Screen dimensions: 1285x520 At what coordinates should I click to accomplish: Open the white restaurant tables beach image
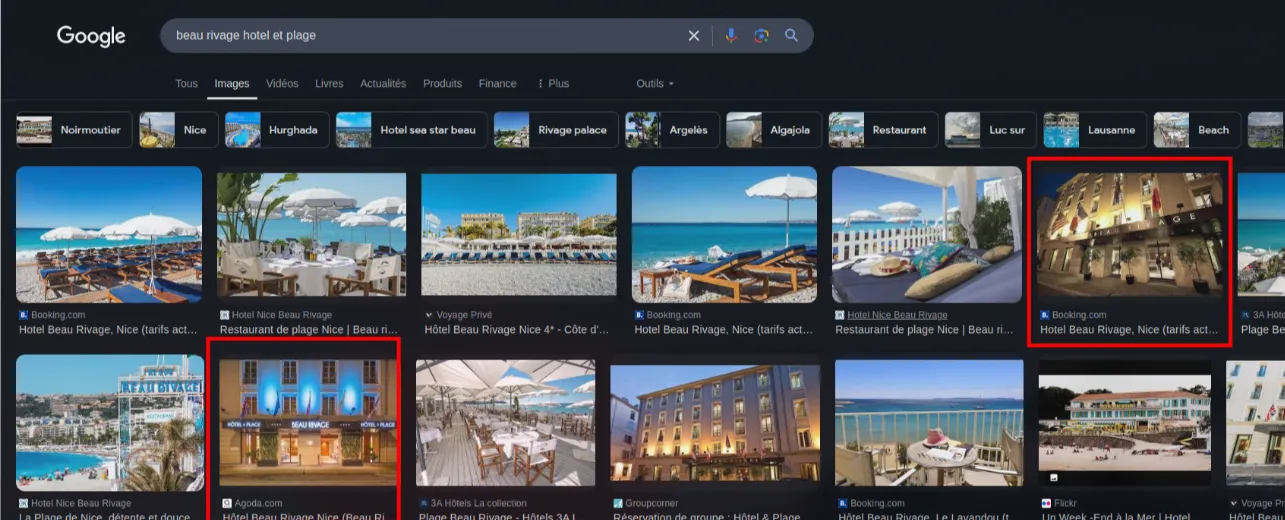[312, 235]
